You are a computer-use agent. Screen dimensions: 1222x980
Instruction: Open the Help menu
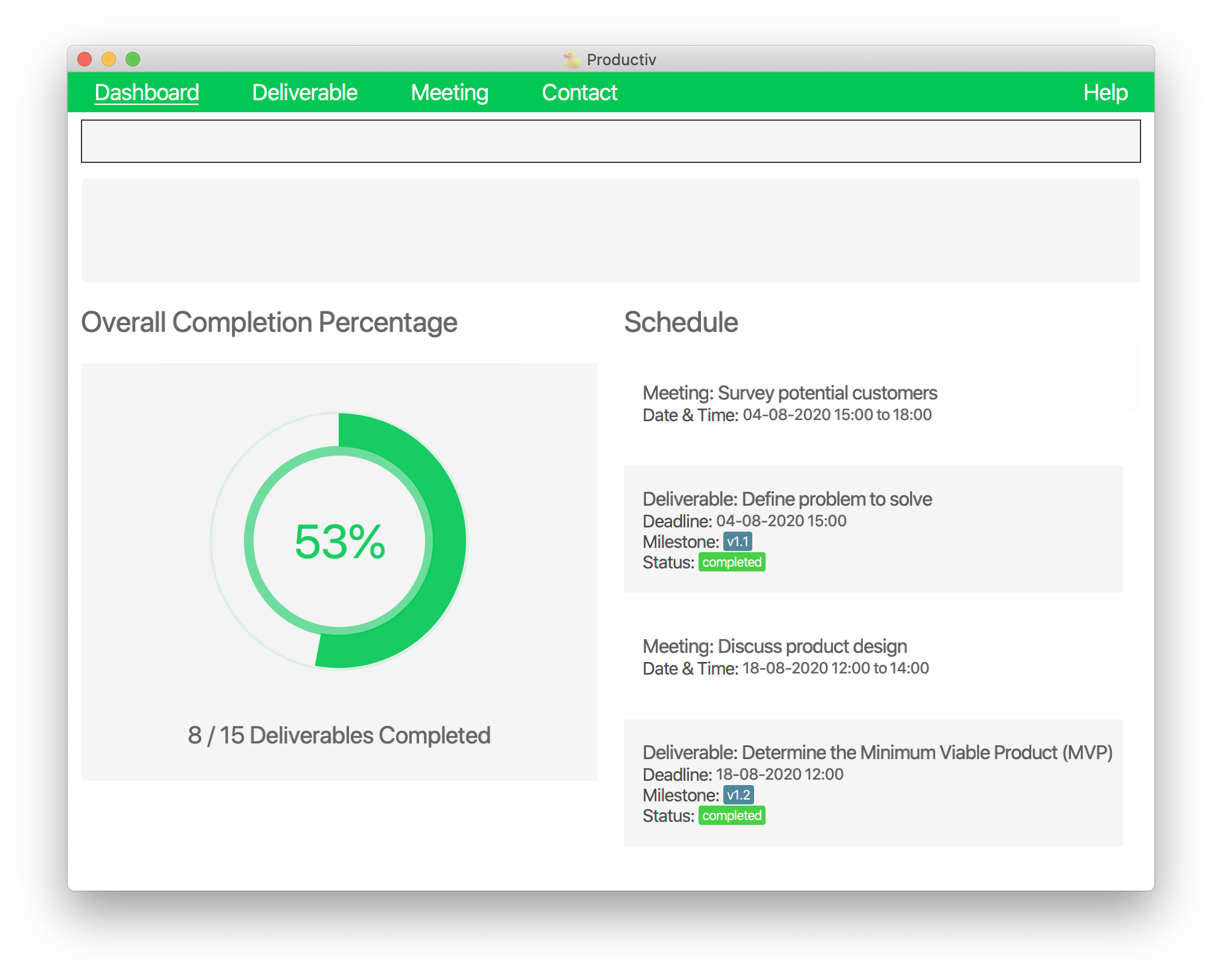(x=1105, y=93)
